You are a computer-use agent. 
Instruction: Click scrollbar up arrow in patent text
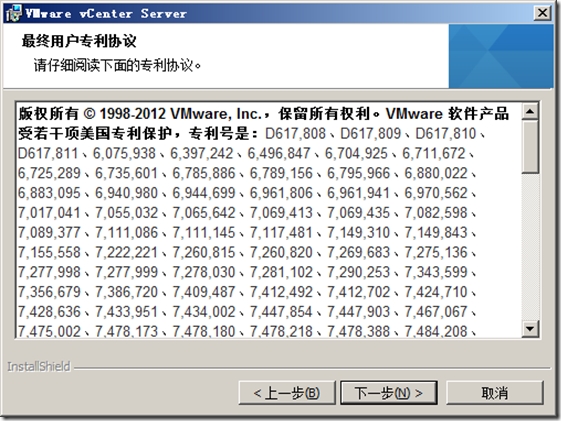pyautogui.click(x=530, y=112)
